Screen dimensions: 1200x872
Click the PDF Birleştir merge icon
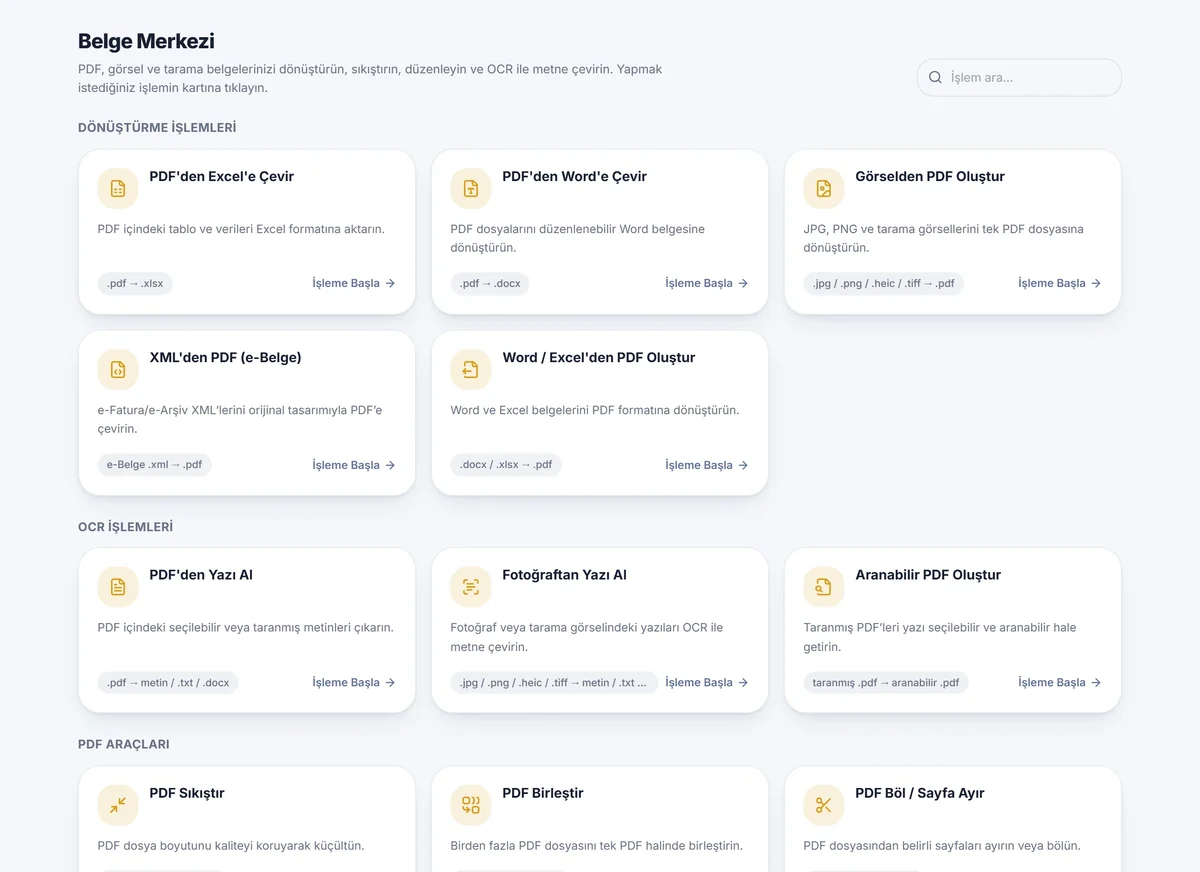pos(471,805)
